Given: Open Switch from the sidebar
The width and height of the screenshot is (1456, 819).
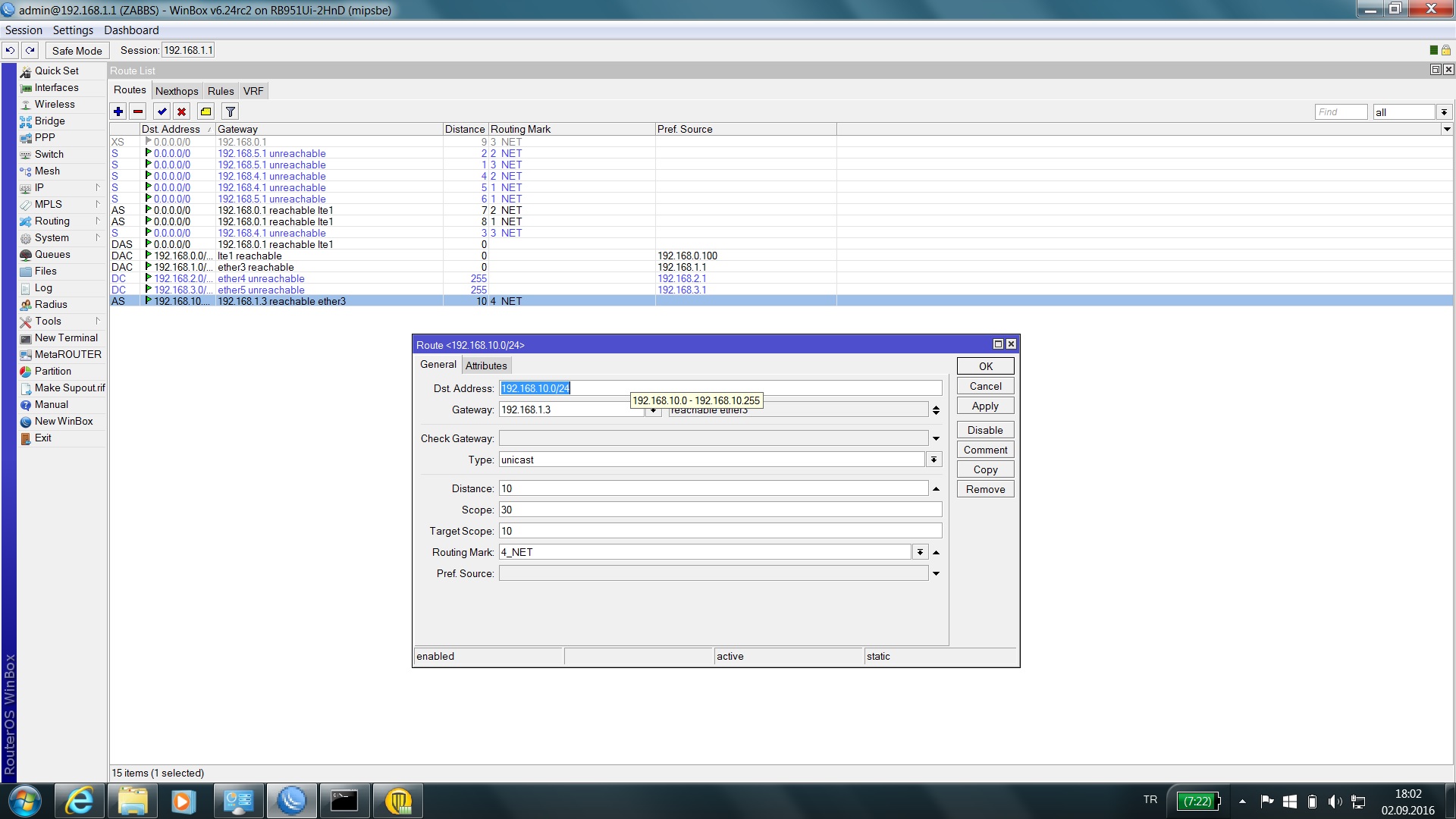Looking at the screenshot, I should coord(49,154).
